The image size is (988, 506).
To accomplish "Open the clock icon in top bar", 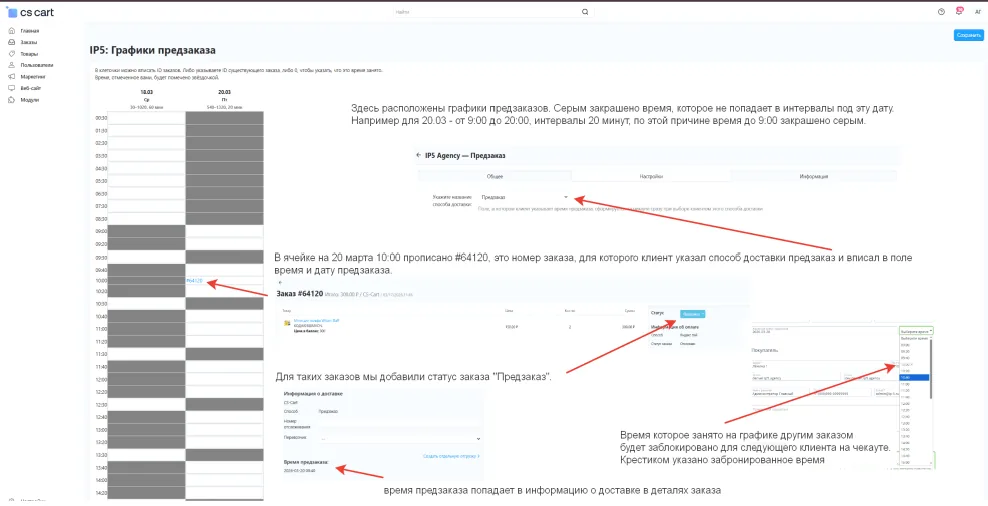I will point(941,12).
